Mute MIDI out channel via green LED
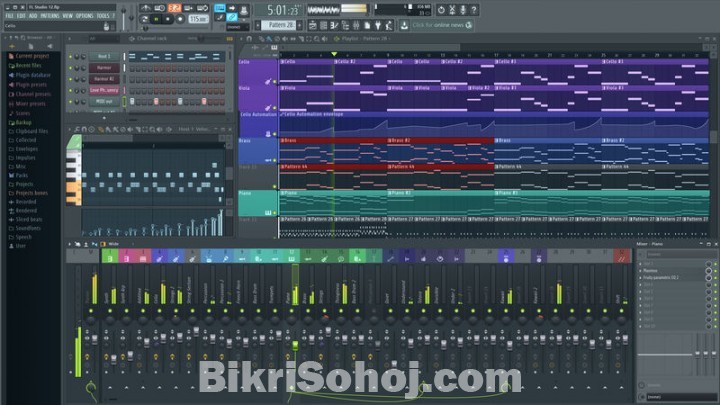This screenshot has height=405, width=720. [x=70, y=102]
